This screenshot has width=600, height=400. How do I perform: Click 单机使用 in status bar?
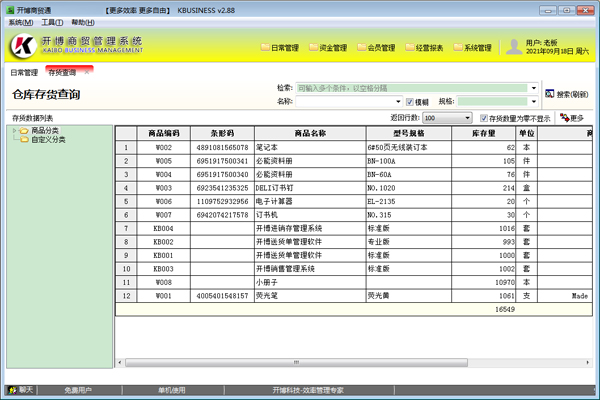pyautogui.click(x=172, y=390)
